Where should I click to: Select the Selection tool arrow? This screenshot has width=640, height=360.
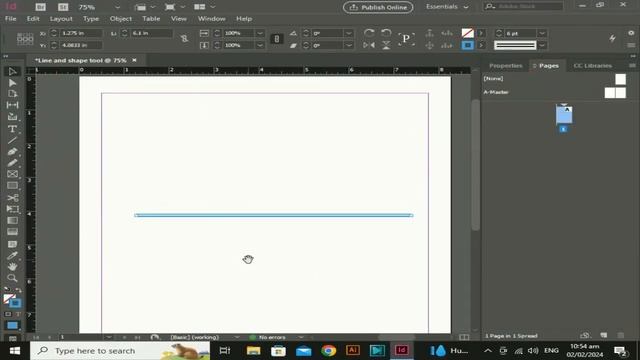[12, 71]
